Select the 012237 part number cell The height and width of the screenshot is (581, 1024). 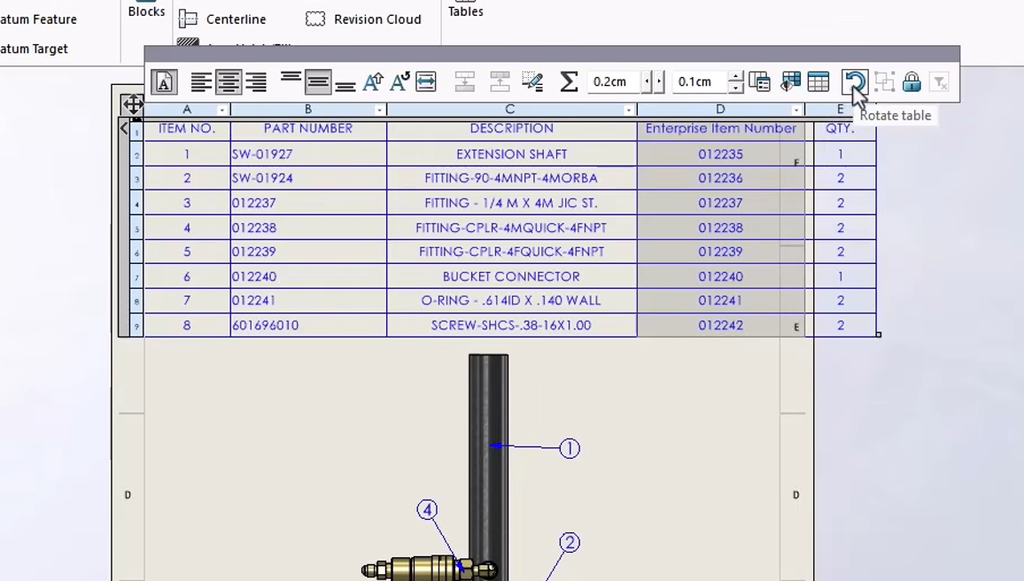pos(308,203)
